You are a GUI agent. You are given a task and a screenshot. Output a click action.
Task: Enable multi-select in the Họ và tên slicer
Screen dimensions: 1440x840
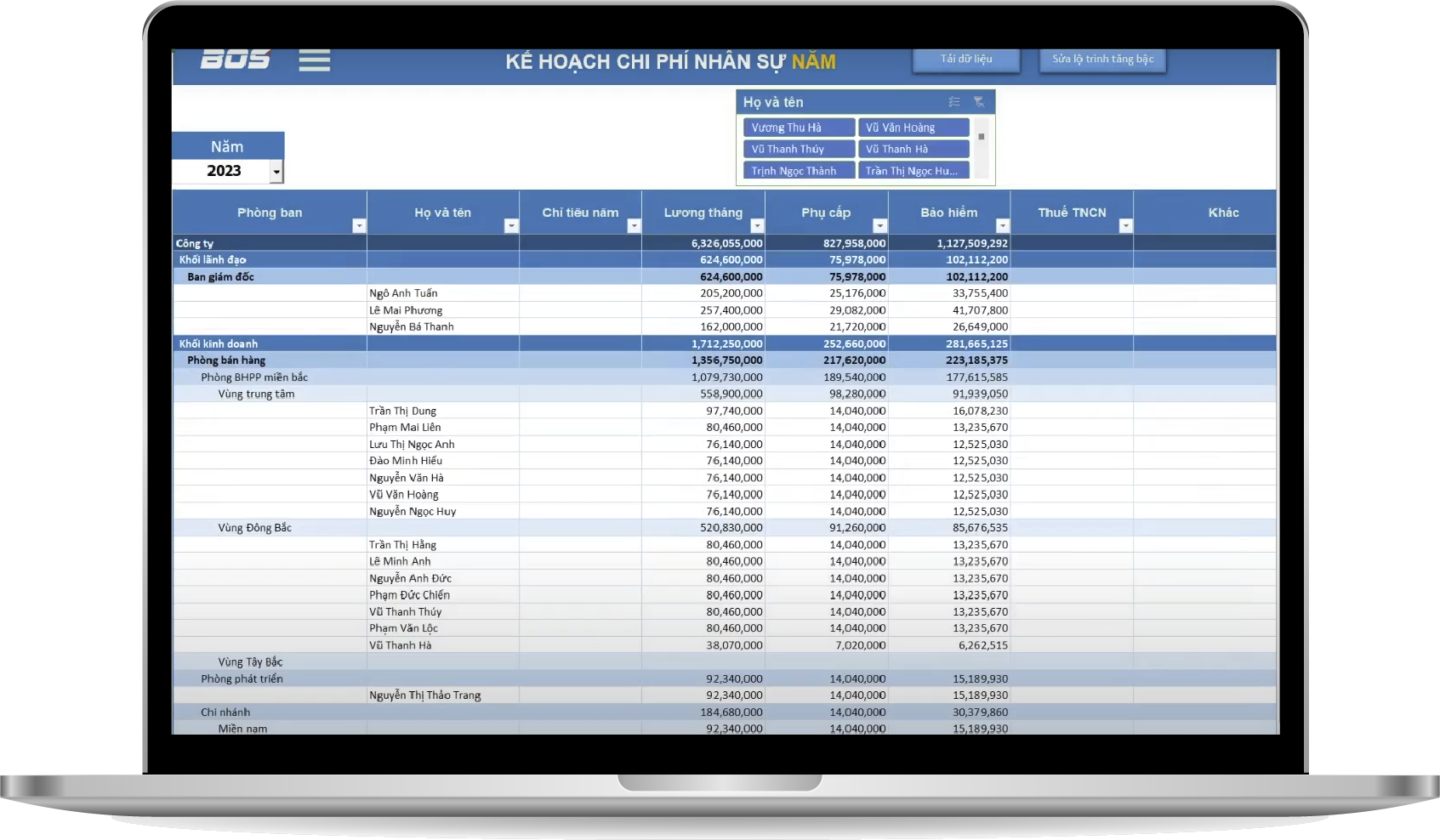pyautogui.click(x=954, y=102)
